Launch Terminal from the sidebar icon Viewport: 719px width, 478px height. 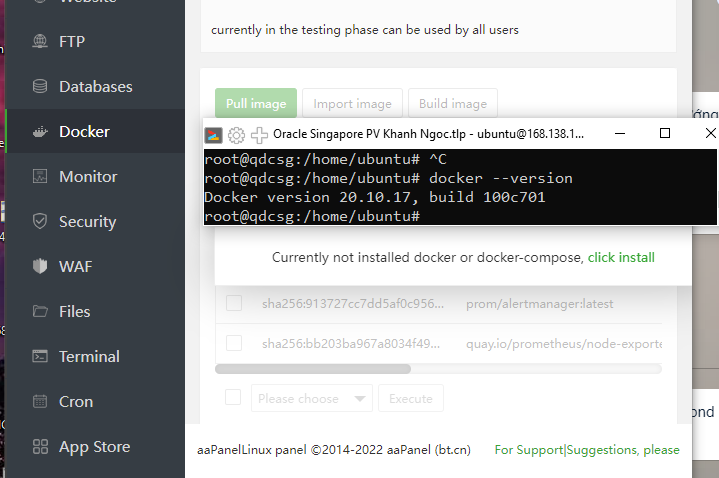tap(41, 357)
